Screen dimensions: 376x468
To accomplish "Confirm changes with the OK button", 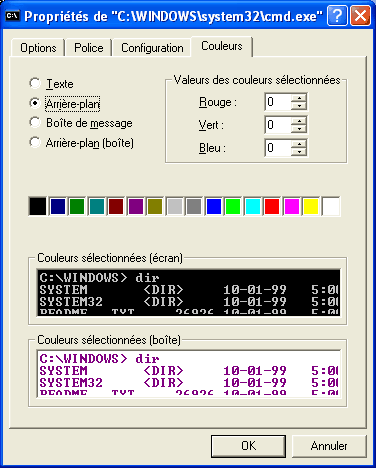I will pyautogui.click(x=248, y=446).
